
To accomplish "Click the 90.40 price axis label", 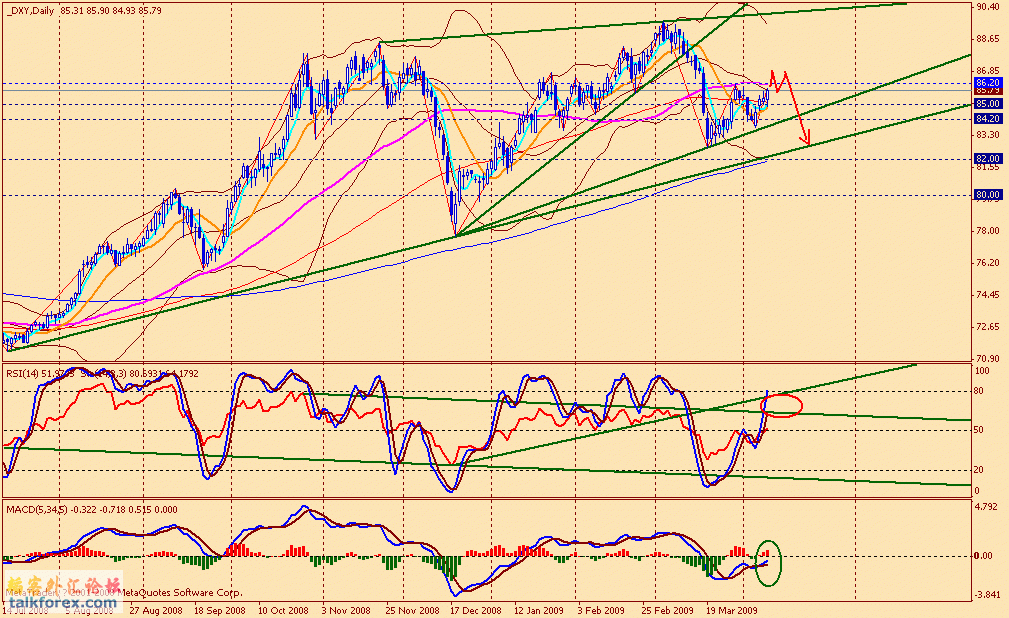I will pyautogui.click(x=988, y=7).
